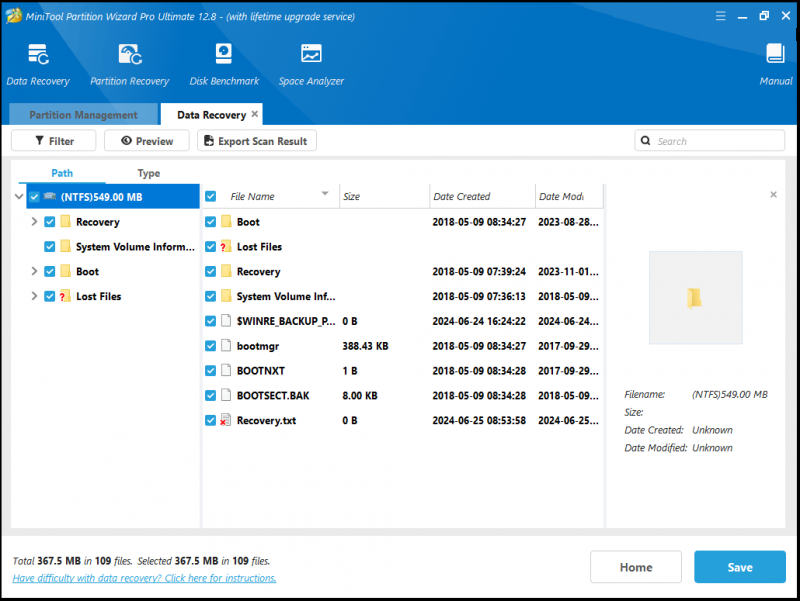Open the data recovery instructions link
The image size is (800, 601).
click(x=144, y=578)
